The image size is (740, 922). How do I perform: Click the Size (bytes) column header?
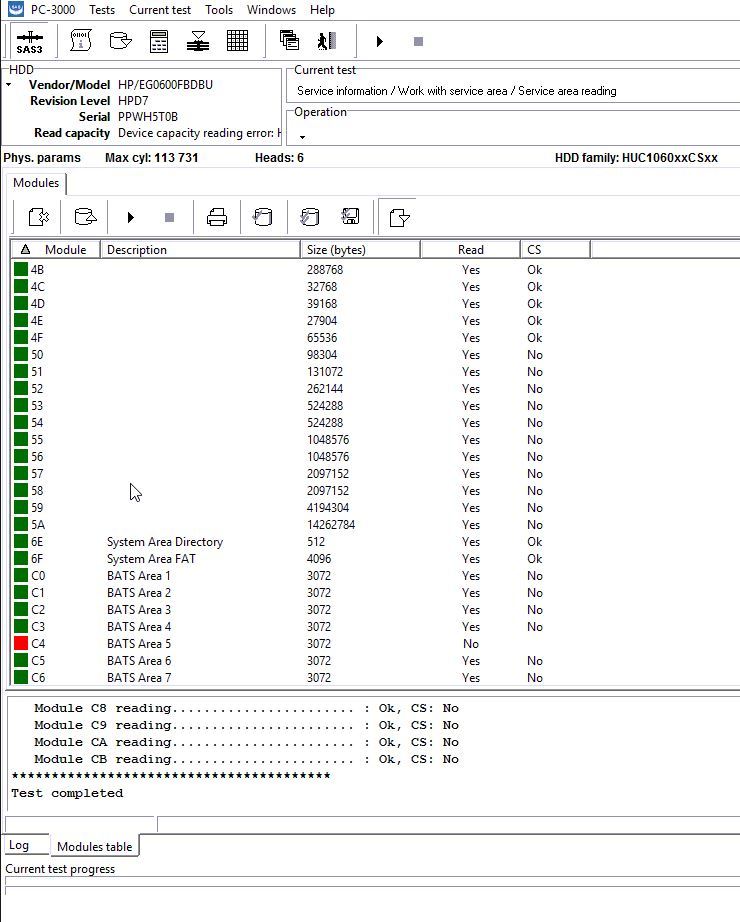[x=336, y=250]
